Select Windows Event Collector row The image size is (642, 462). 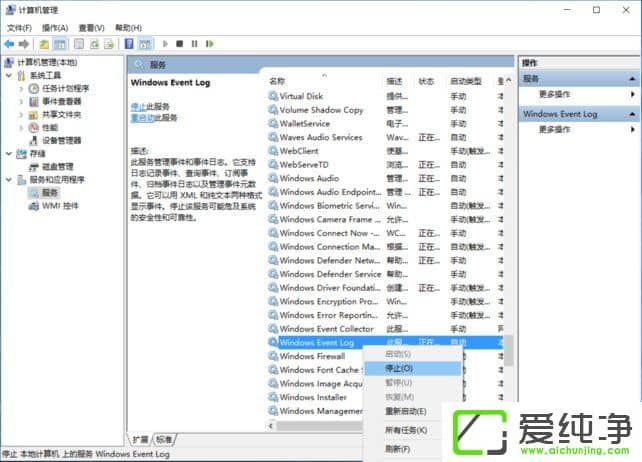click(385, 329)
